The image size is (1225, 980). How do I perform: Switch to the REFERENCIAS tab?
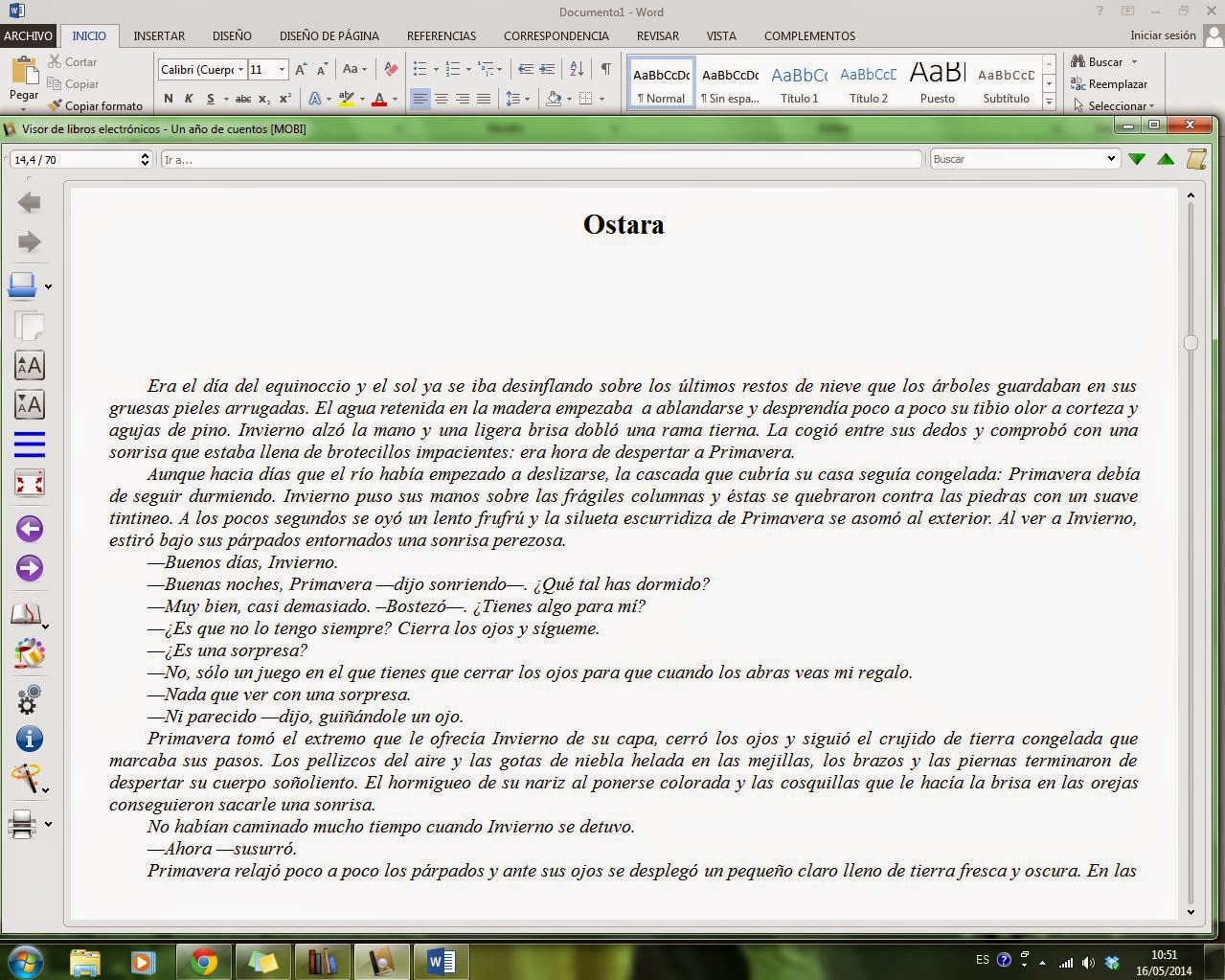click(x=442, y=35)
